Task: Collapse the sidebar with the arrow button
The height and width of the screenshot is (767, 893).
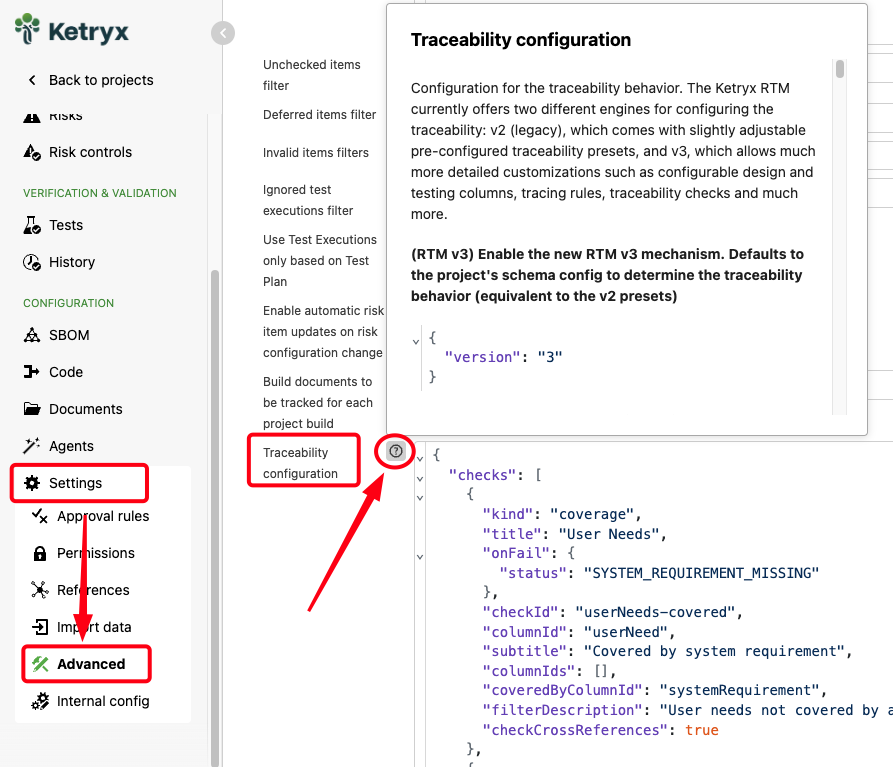Action: point(223,33)
